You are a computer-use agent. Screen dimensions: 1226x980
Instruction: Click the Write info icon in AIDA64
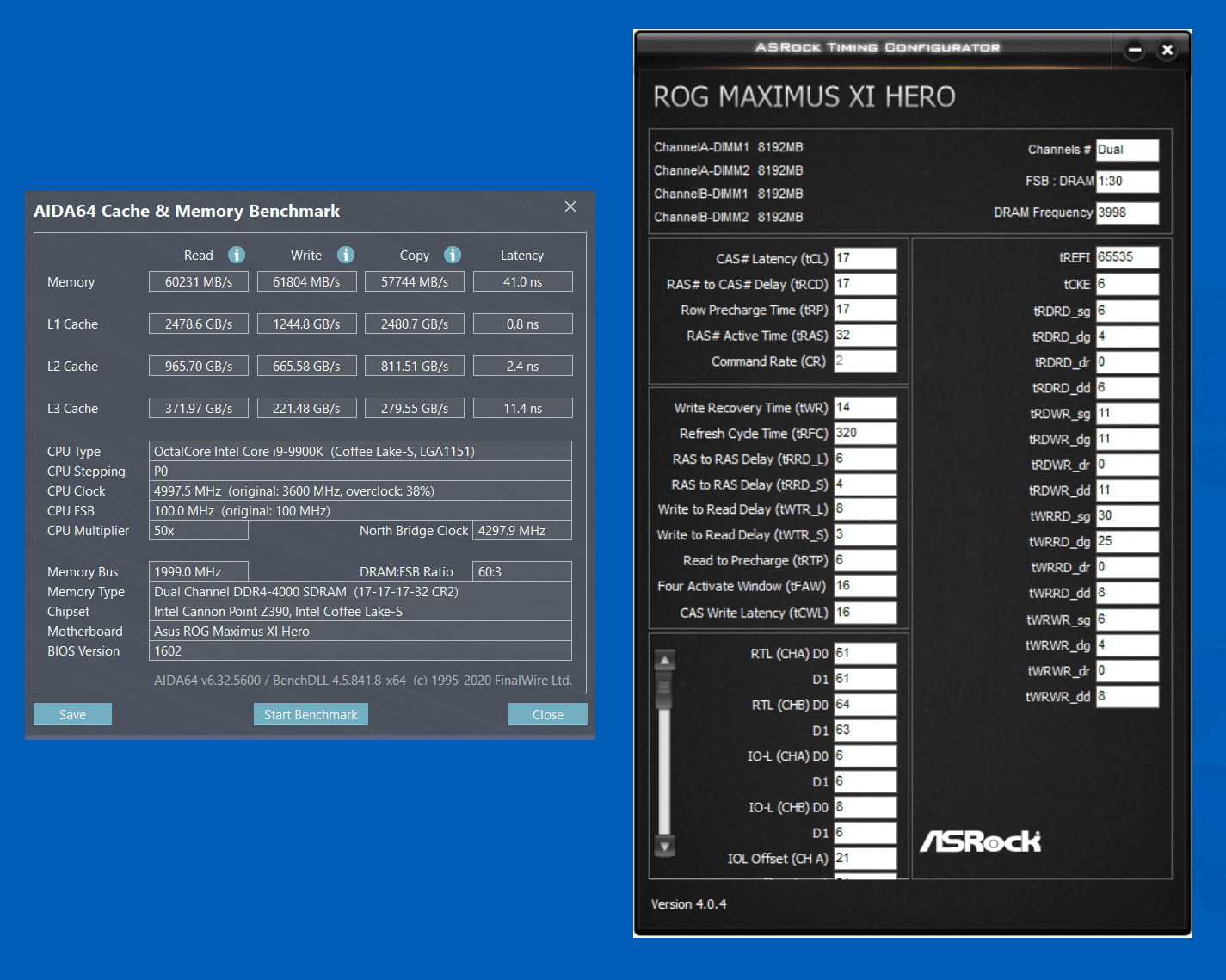[346, 255]
